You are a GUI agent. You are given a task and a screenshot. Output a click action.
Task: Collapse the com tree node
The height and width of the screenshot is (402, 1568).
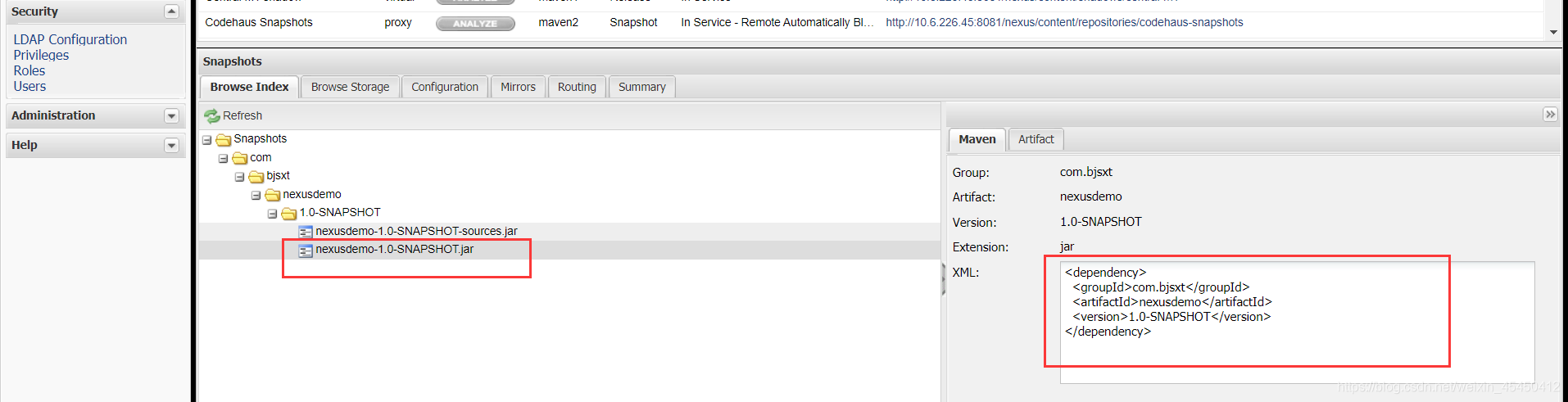[223, 158]
